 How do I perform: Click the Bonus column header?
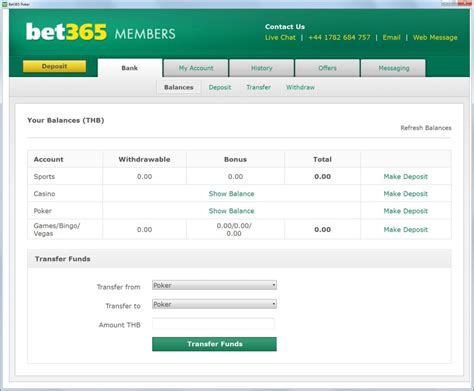coord(235,159)
